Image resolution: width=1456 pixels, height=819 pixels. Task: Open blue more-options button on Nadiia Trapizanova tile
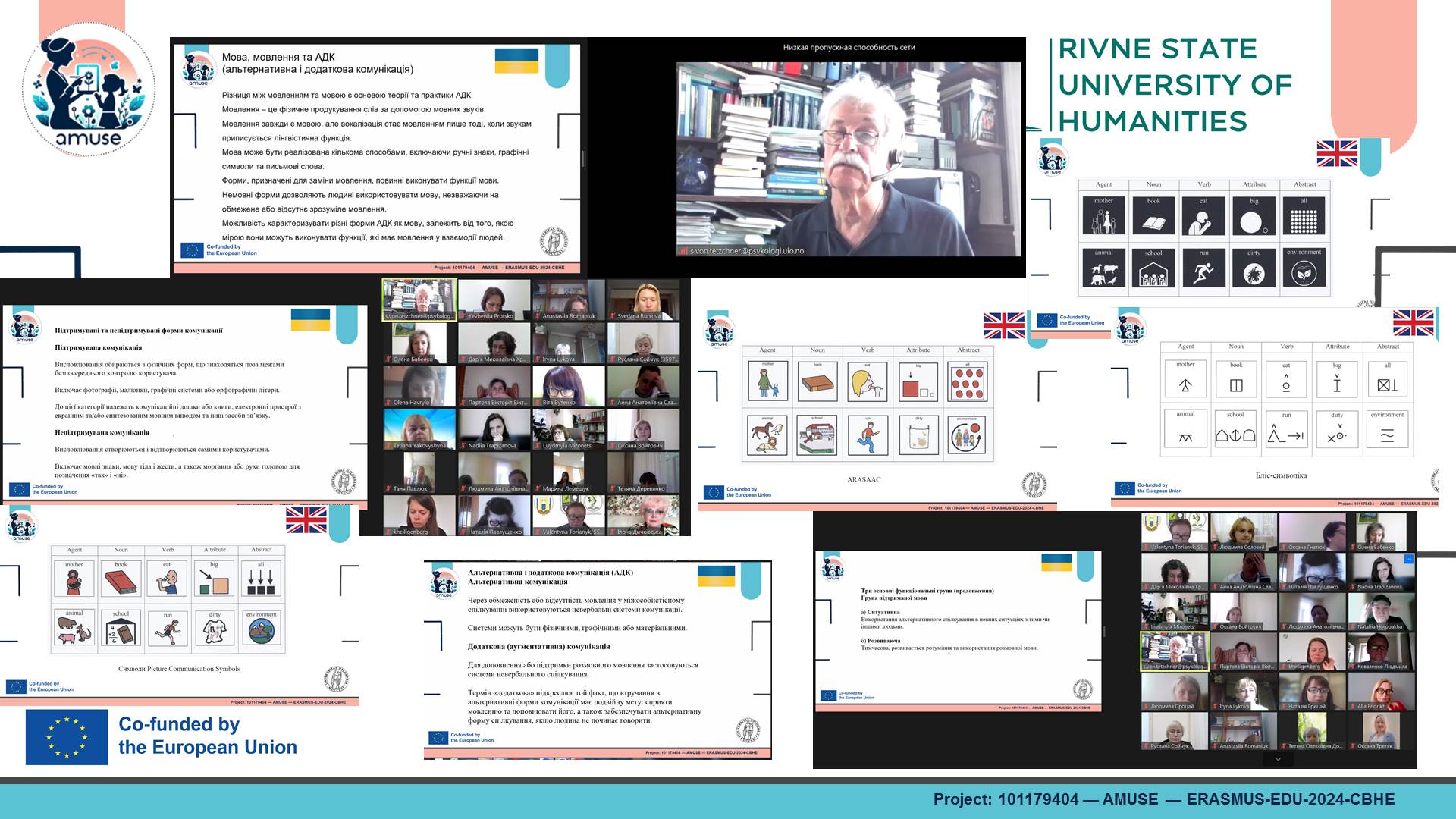click(1408, 560)
